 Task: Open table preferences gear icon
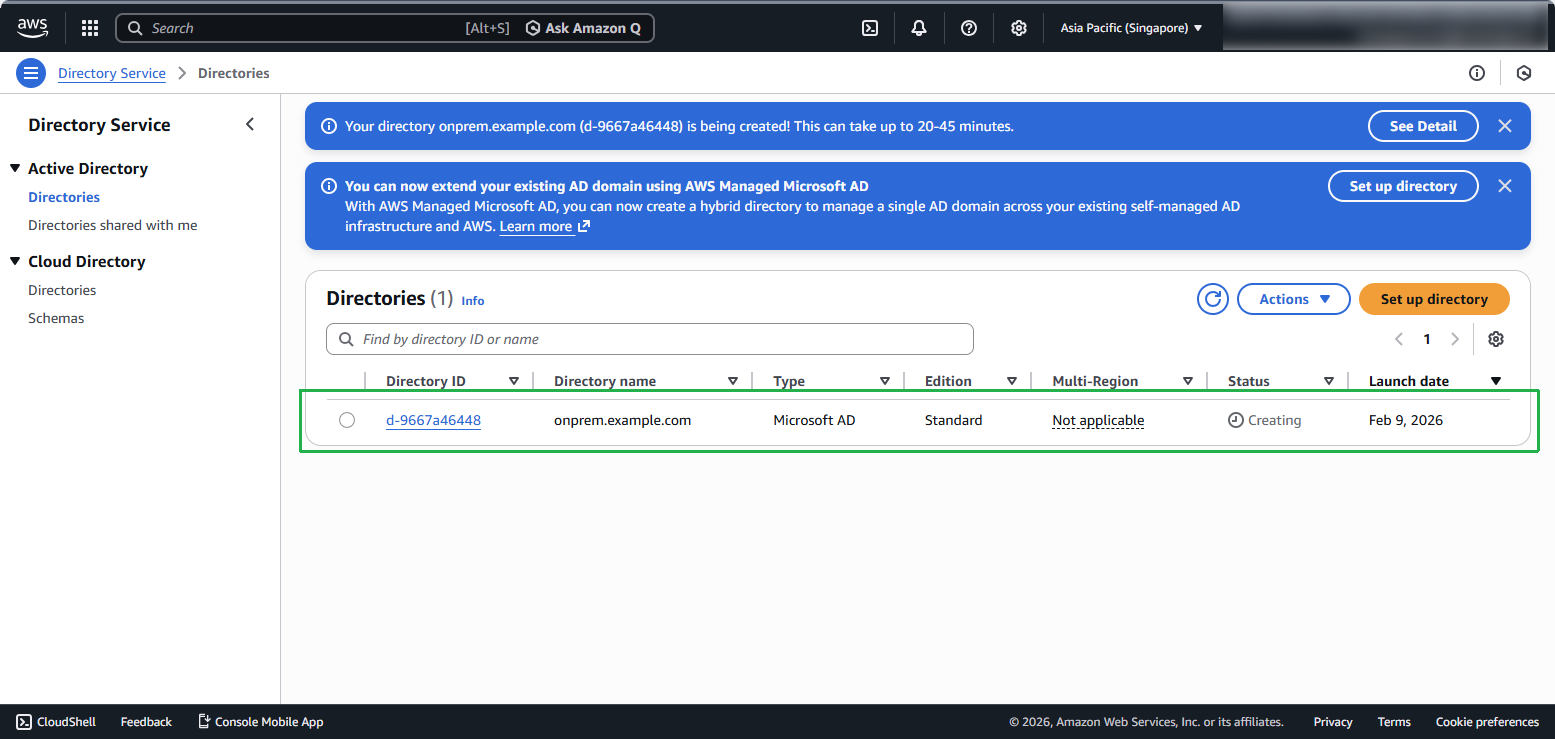click(x=1495, y=339)
